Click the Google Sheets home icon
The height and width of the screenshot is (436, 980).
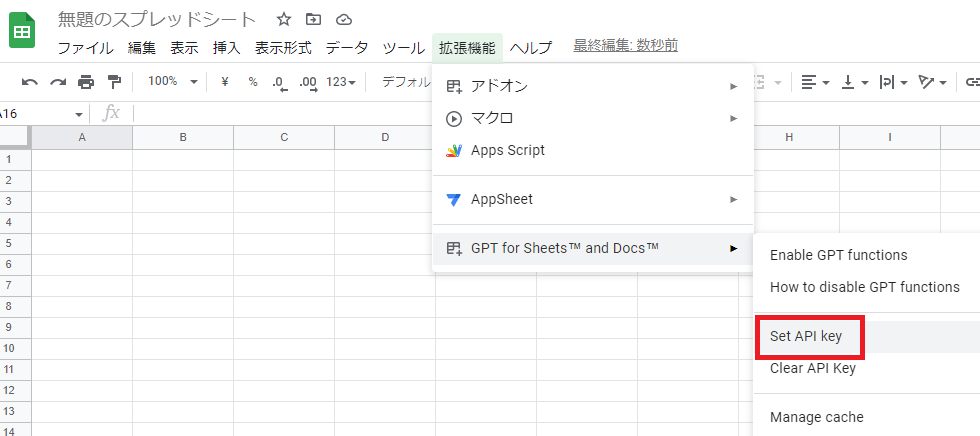pos(22,30)
